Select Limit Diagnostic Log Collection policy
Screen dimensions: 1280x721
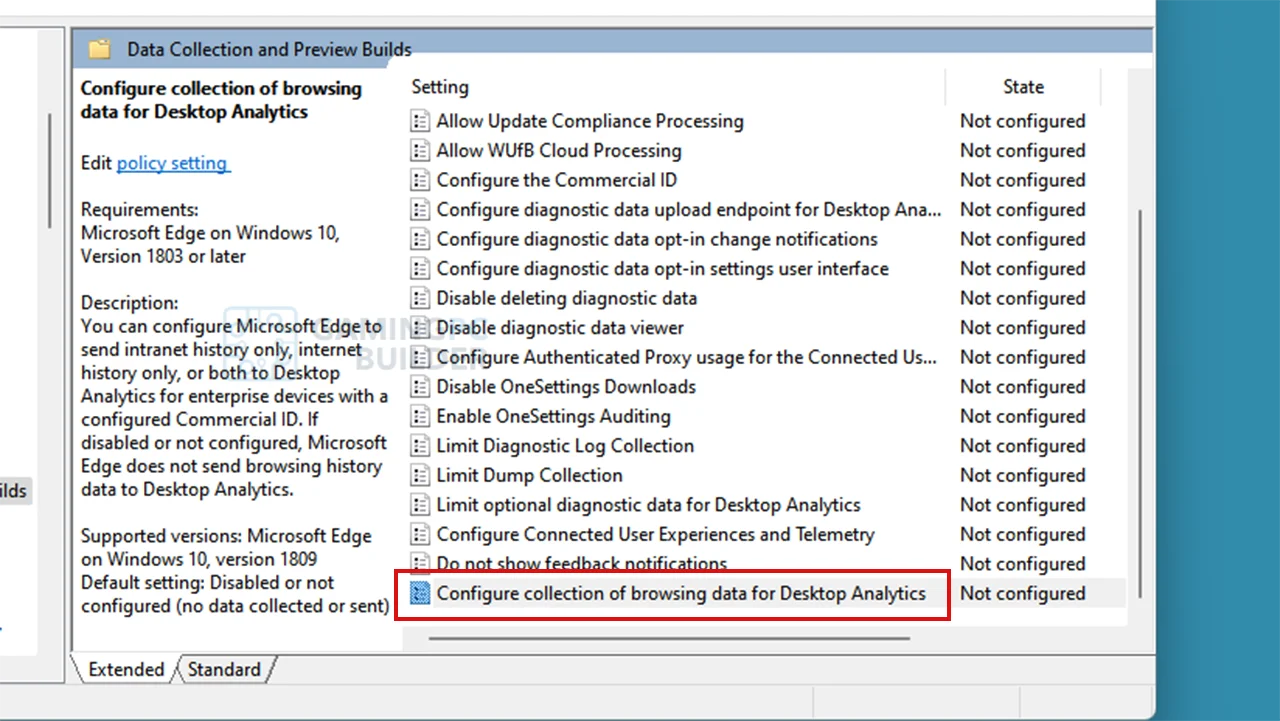click(565, 446)
